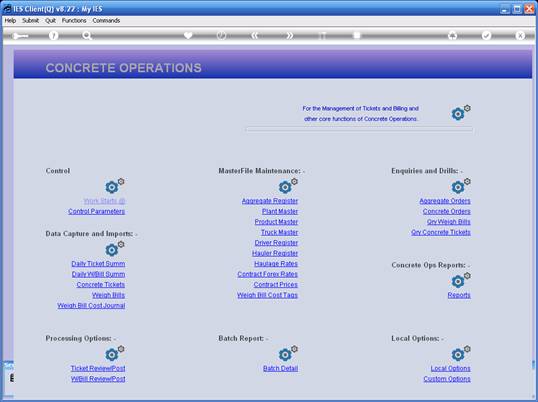The height and width of the screenshot is (402, 538).
Task: Open the Aggregate Register link
Action: click(270, 201)
